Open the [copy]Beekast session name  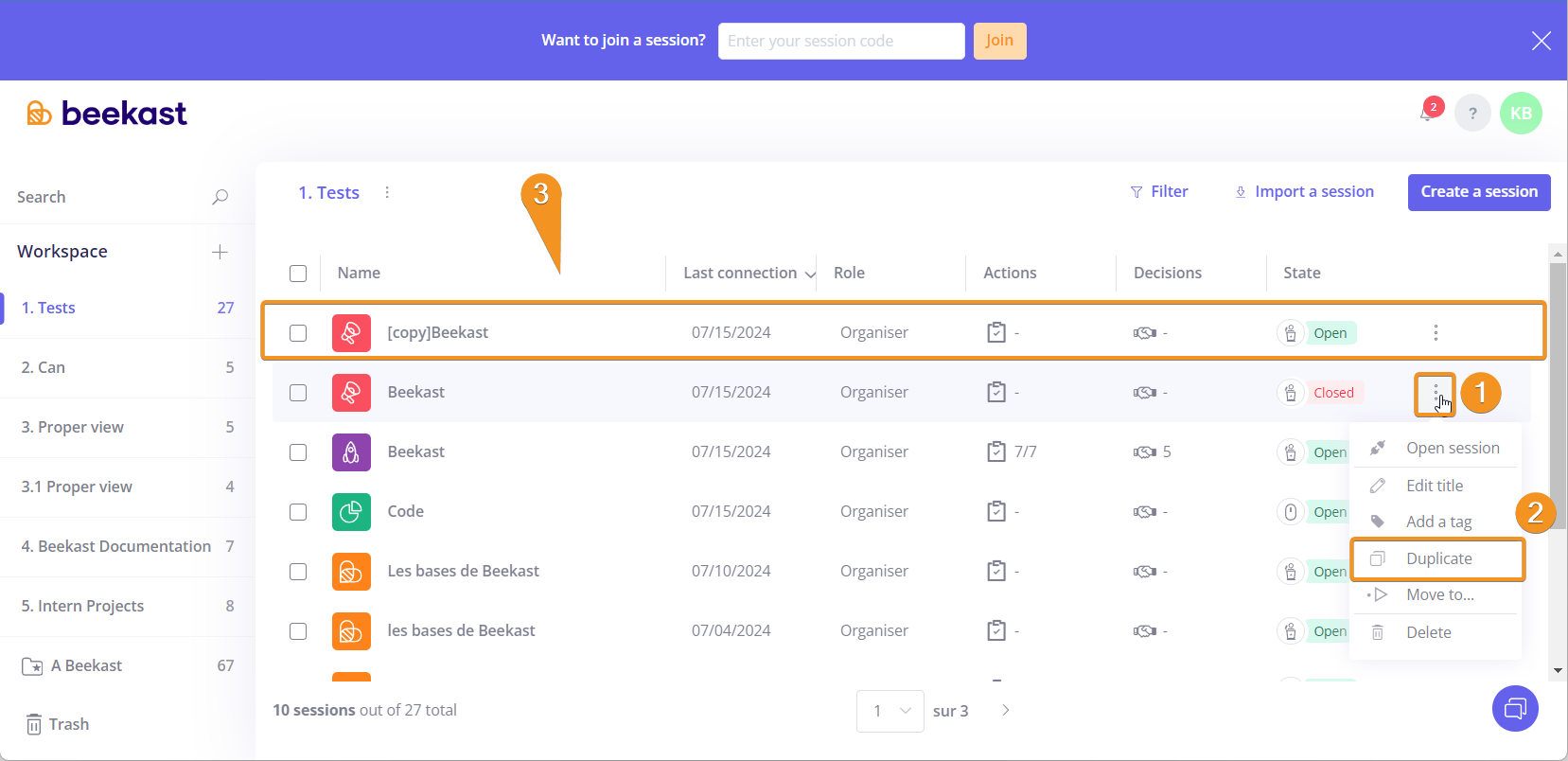[438, 332]
